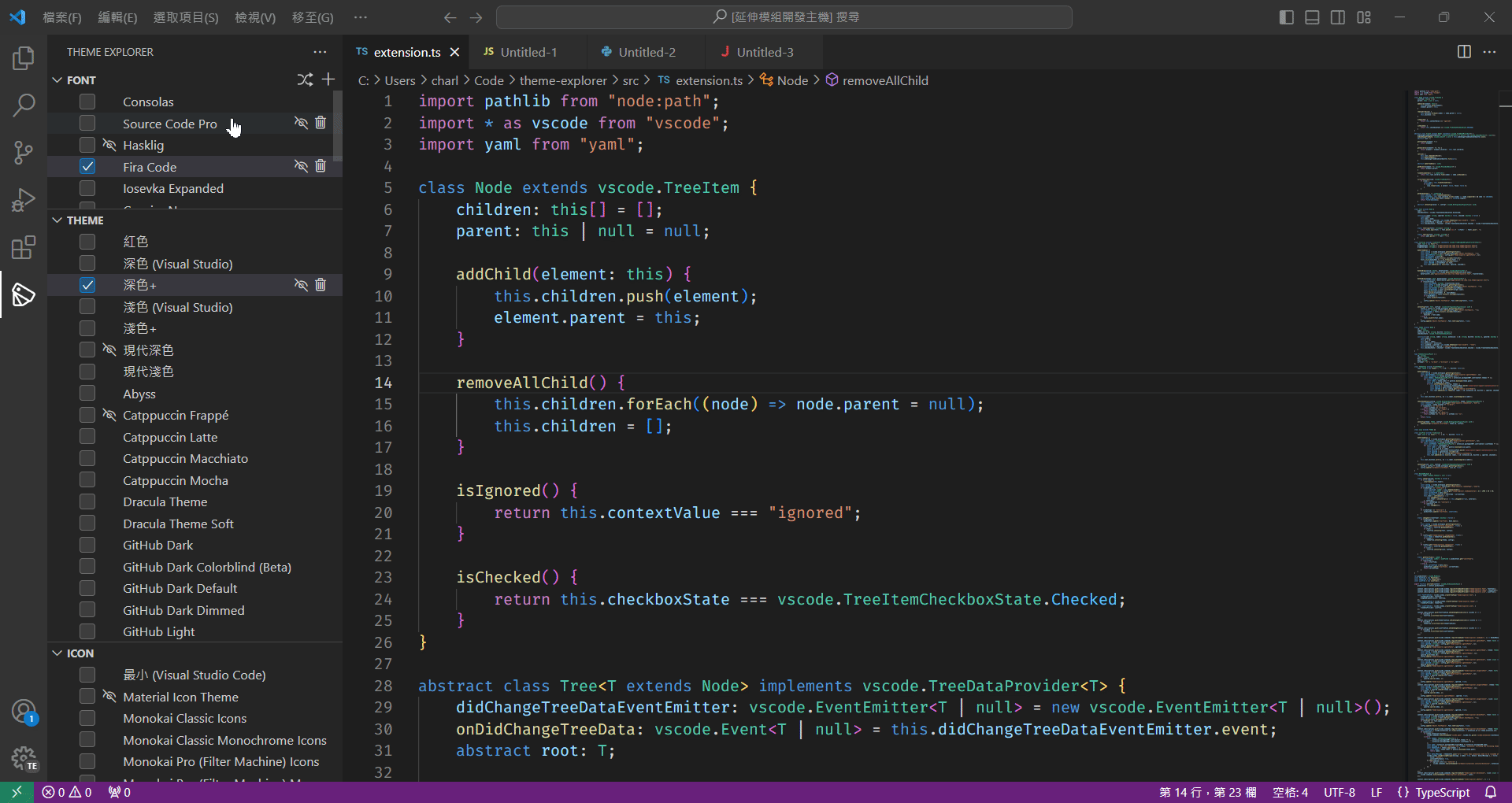The width and height of the screenshot is (1512, 803).
Task: Collapse the THEME section
Action: (x=57, y=220)
